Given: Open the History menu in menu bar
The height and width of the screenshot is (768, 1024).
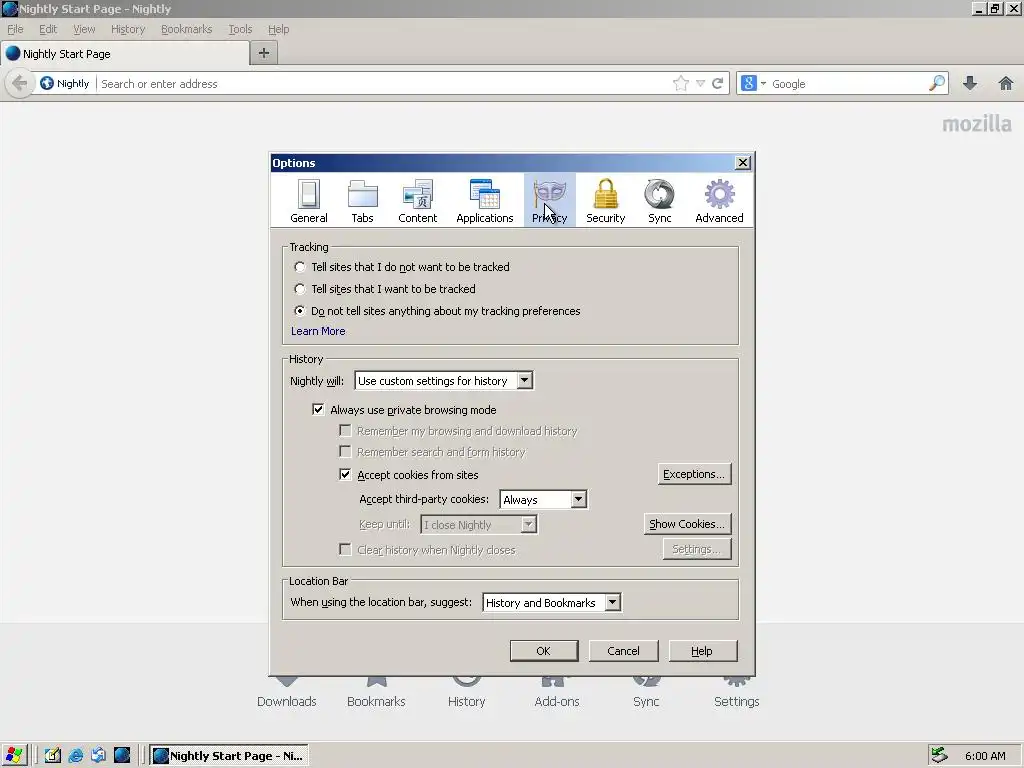Looking at the screenshot, I should pyautogui.click(x=128, y=29).
